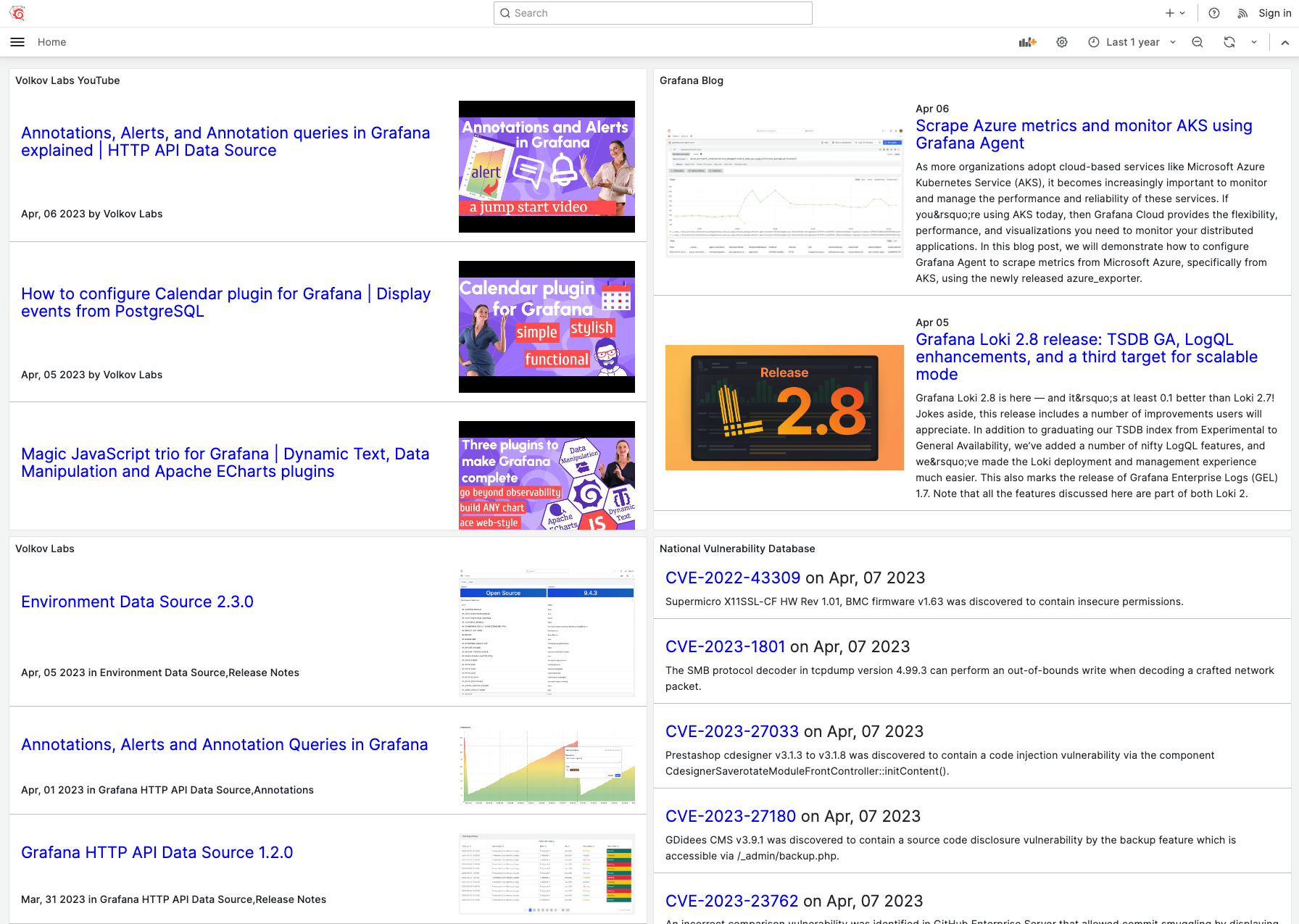
Task: Click the 'Apr 05' blog date text
Action: pos(932,322)
